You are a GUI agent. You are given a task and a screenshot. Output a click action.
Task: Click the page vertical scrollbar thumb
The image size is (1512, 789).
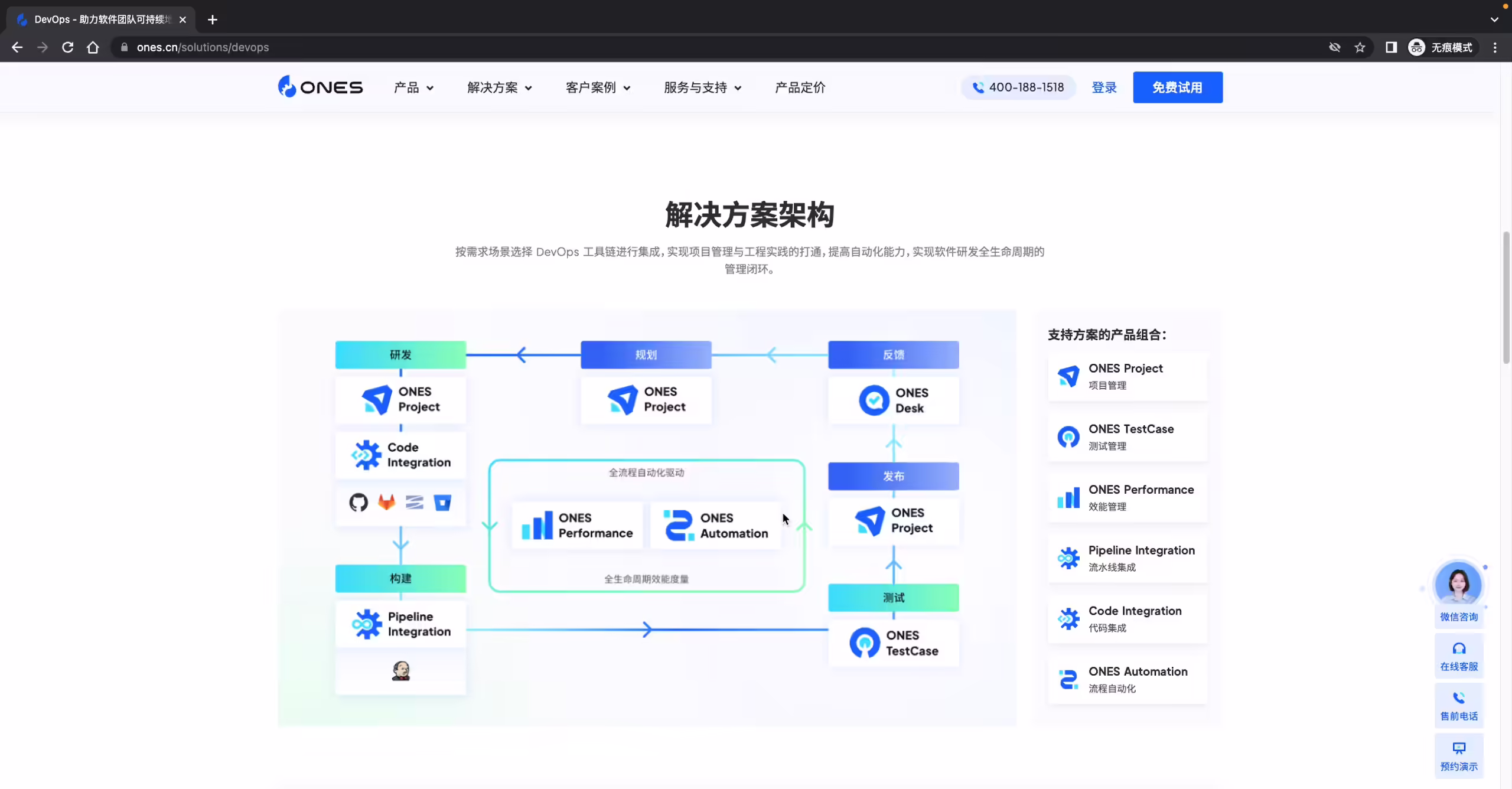click(1506, 298)
